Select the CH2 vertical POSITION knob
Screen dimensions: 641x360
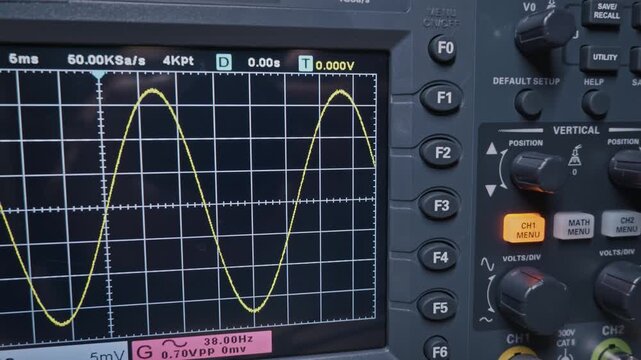point(625,169)
